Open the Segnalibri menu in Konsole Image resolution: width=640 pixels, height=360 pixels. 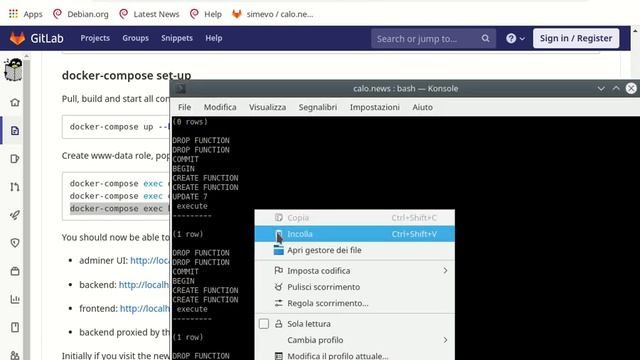pos(318,107)
